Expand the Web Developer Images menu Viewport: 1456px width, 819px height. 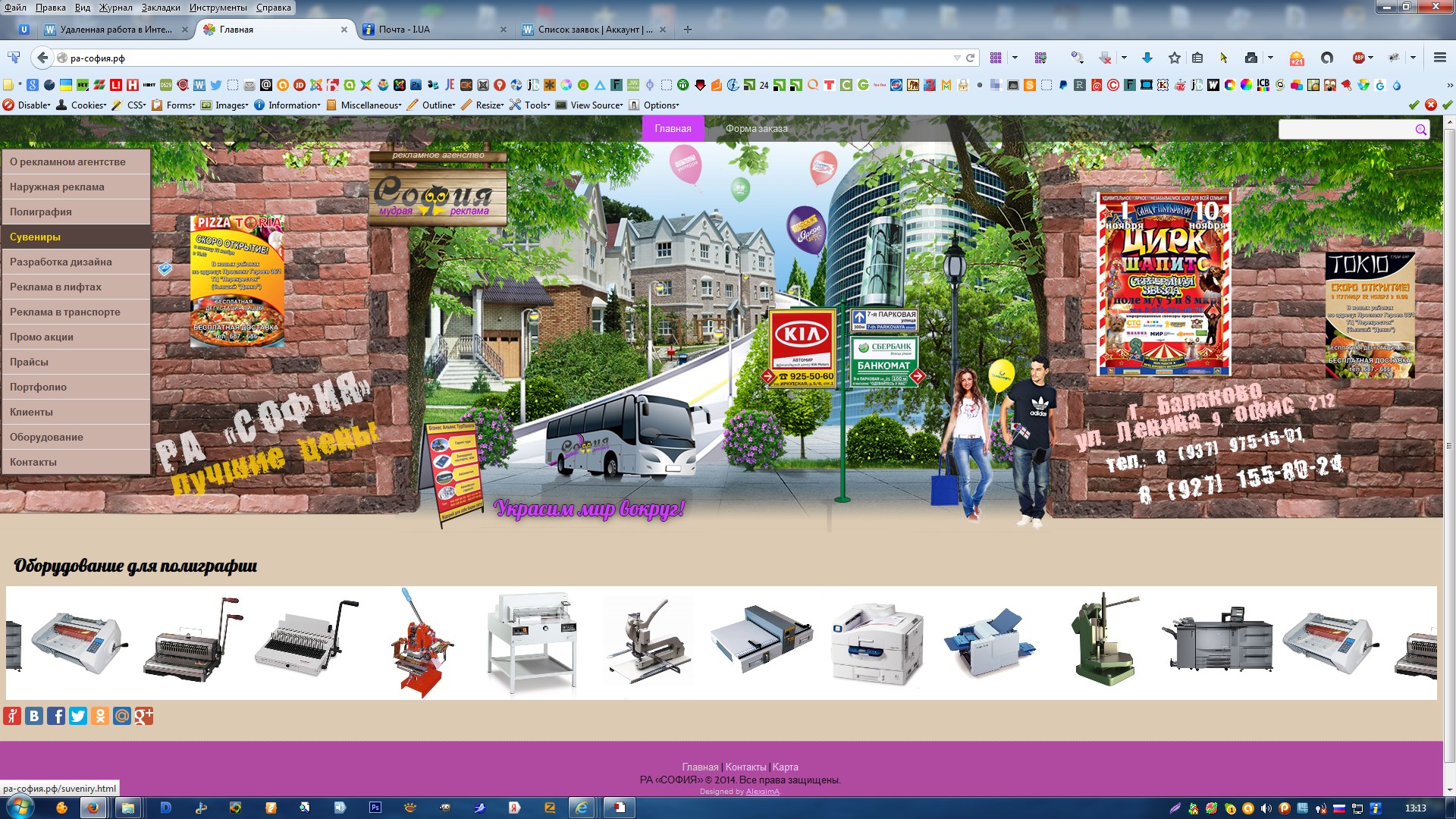click(x=224, y=105)
